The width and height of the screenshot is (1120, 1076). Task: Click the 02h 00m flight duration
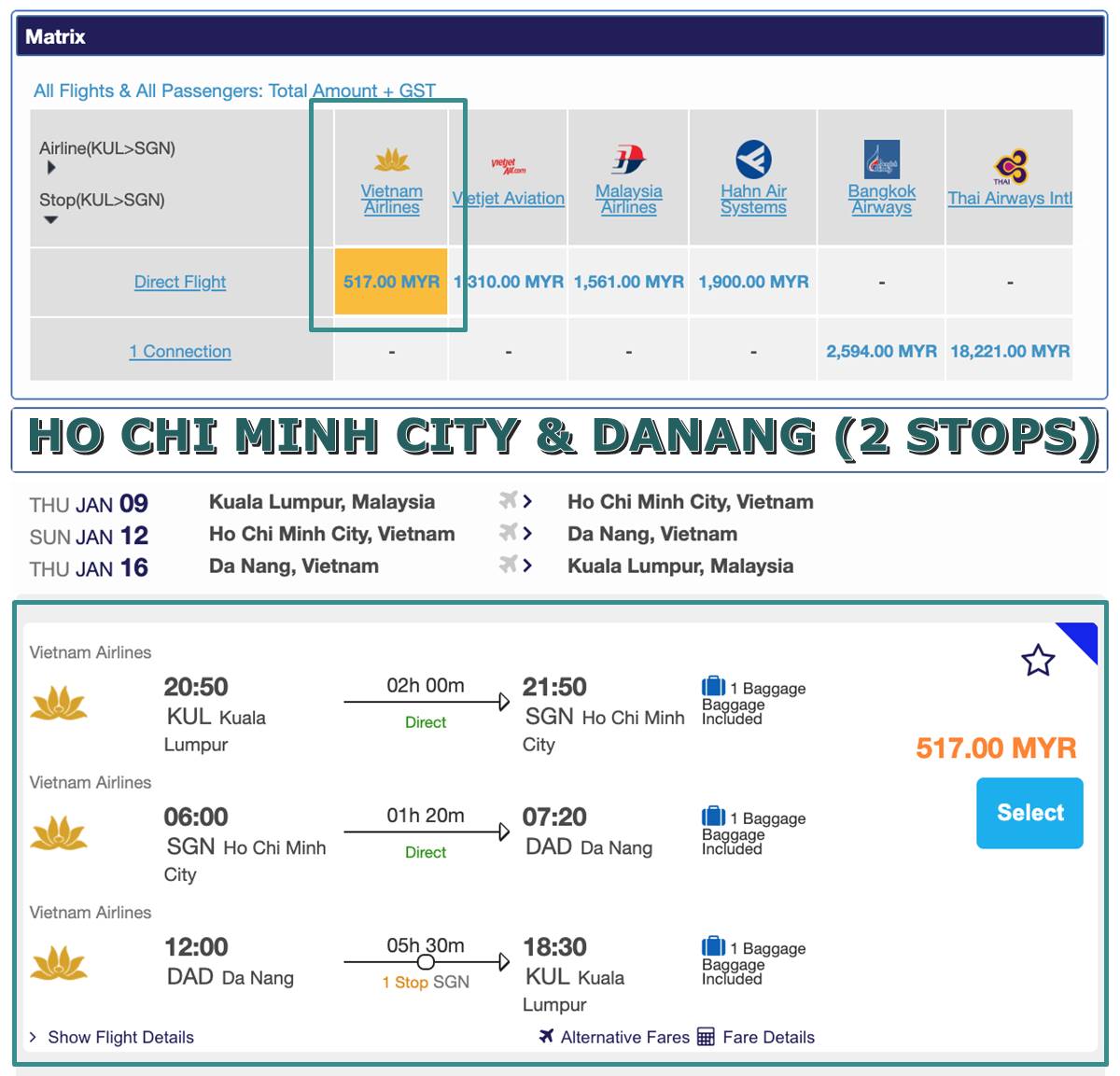coord(426,686)
